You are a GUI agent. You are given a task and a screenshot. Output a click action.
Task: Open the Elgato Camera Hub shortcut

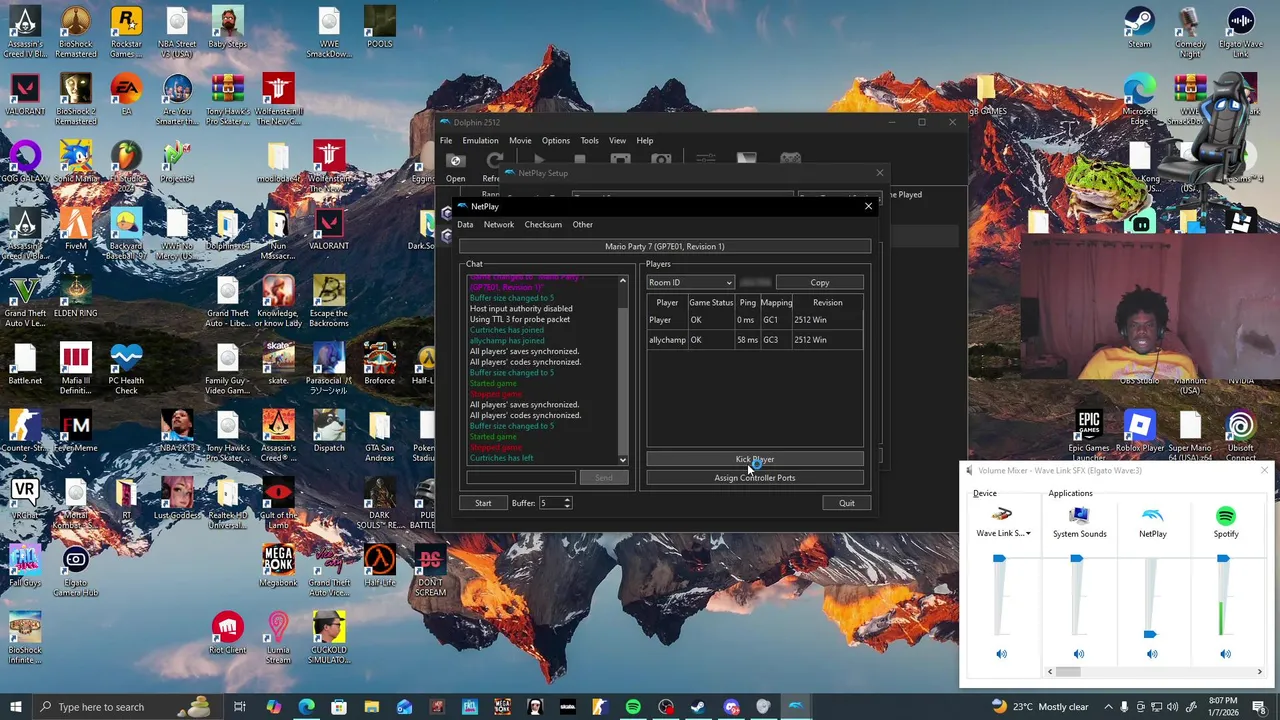pos(75,570)
